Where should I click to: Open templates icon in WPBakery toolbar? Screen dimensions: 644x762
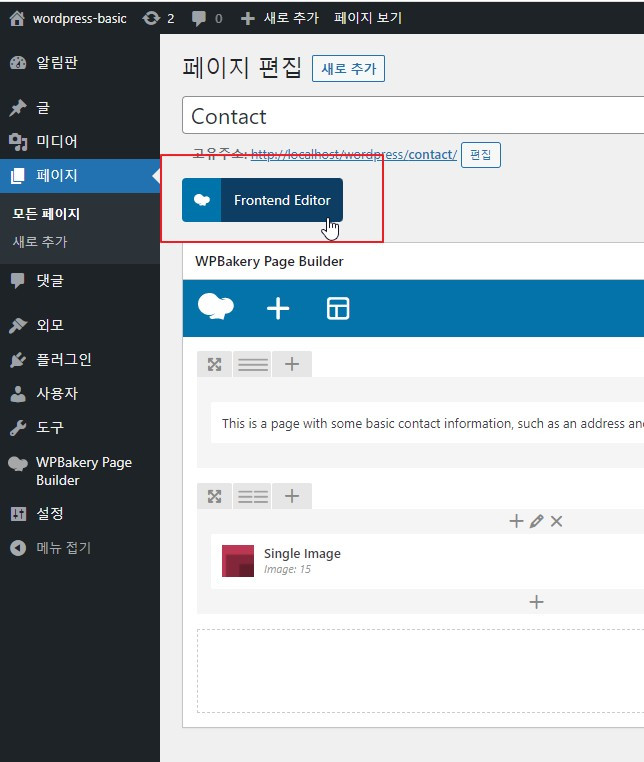pyautogui.click(x=338, y=308)
